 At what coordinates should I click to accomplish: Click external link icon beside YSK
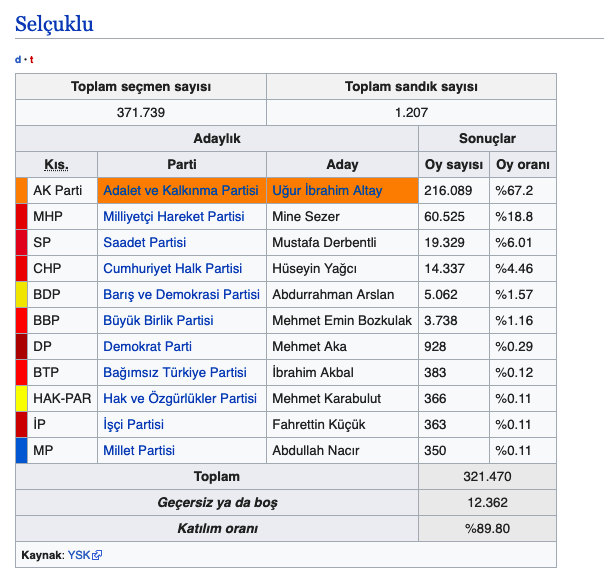tap(97, 556)
